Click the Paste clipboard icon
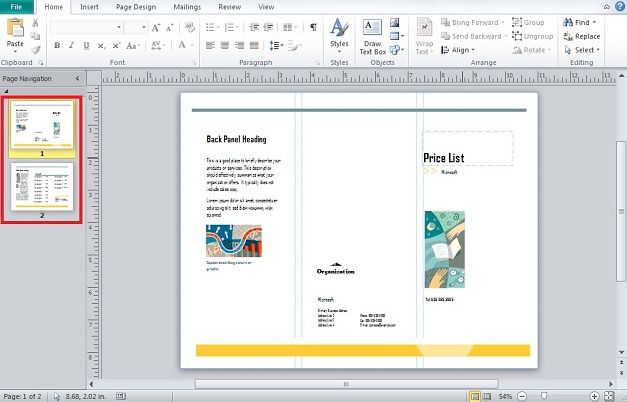 15,28
